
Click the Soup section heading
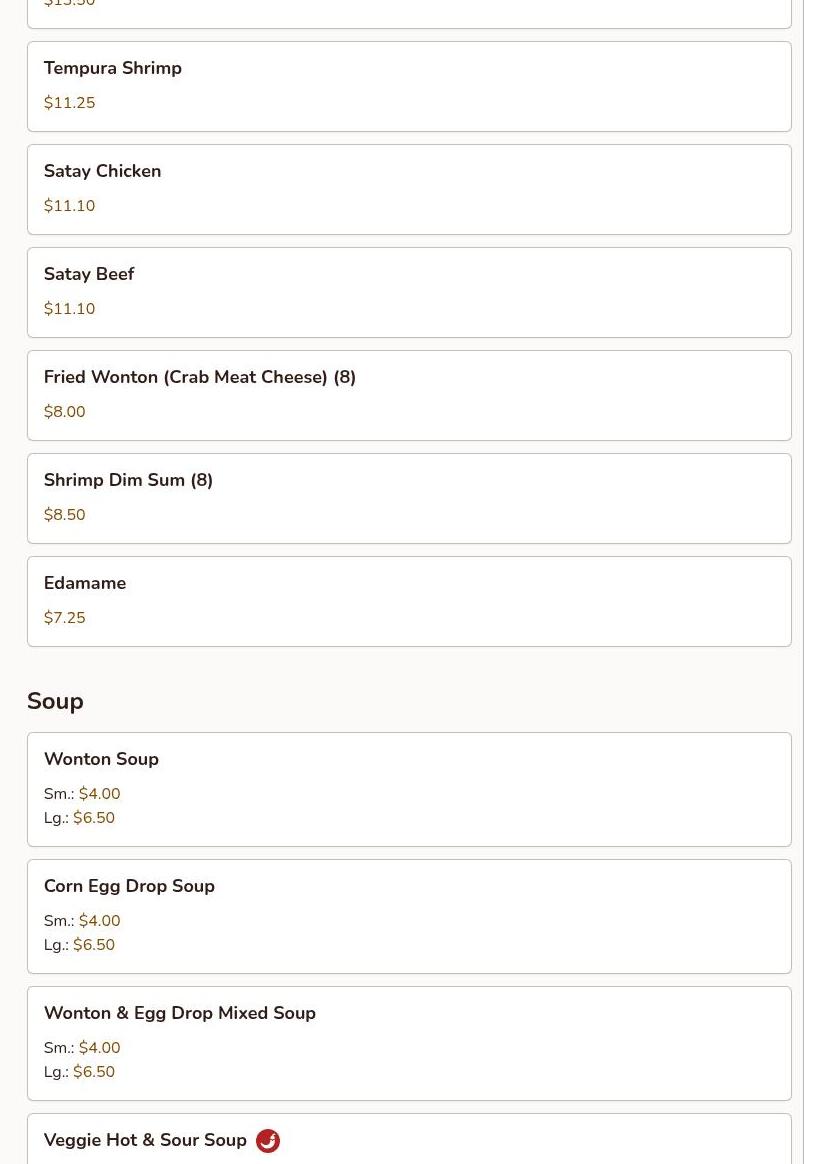(55, 701)
